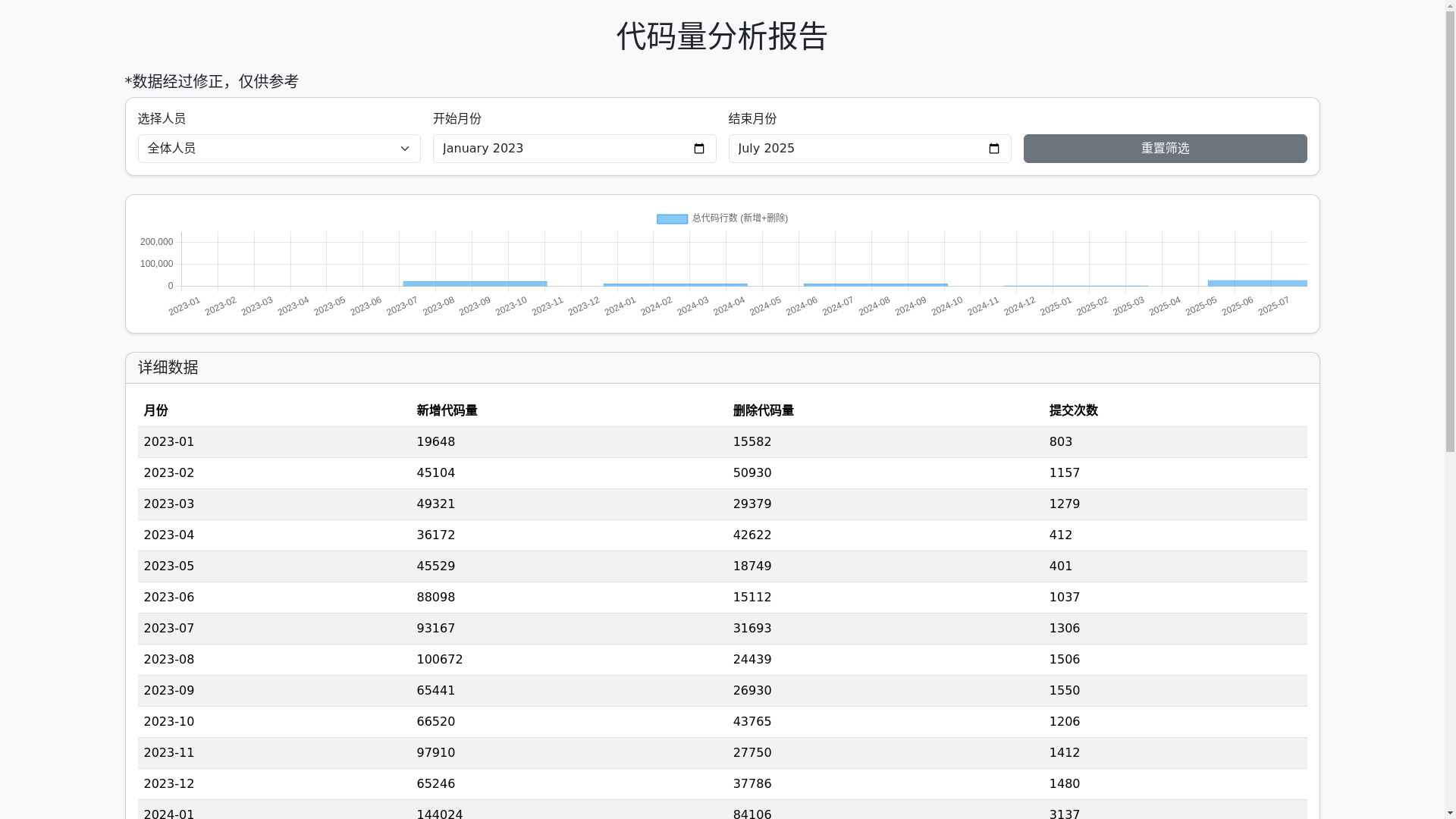Click the added code value 93167

tap(435, 628)
